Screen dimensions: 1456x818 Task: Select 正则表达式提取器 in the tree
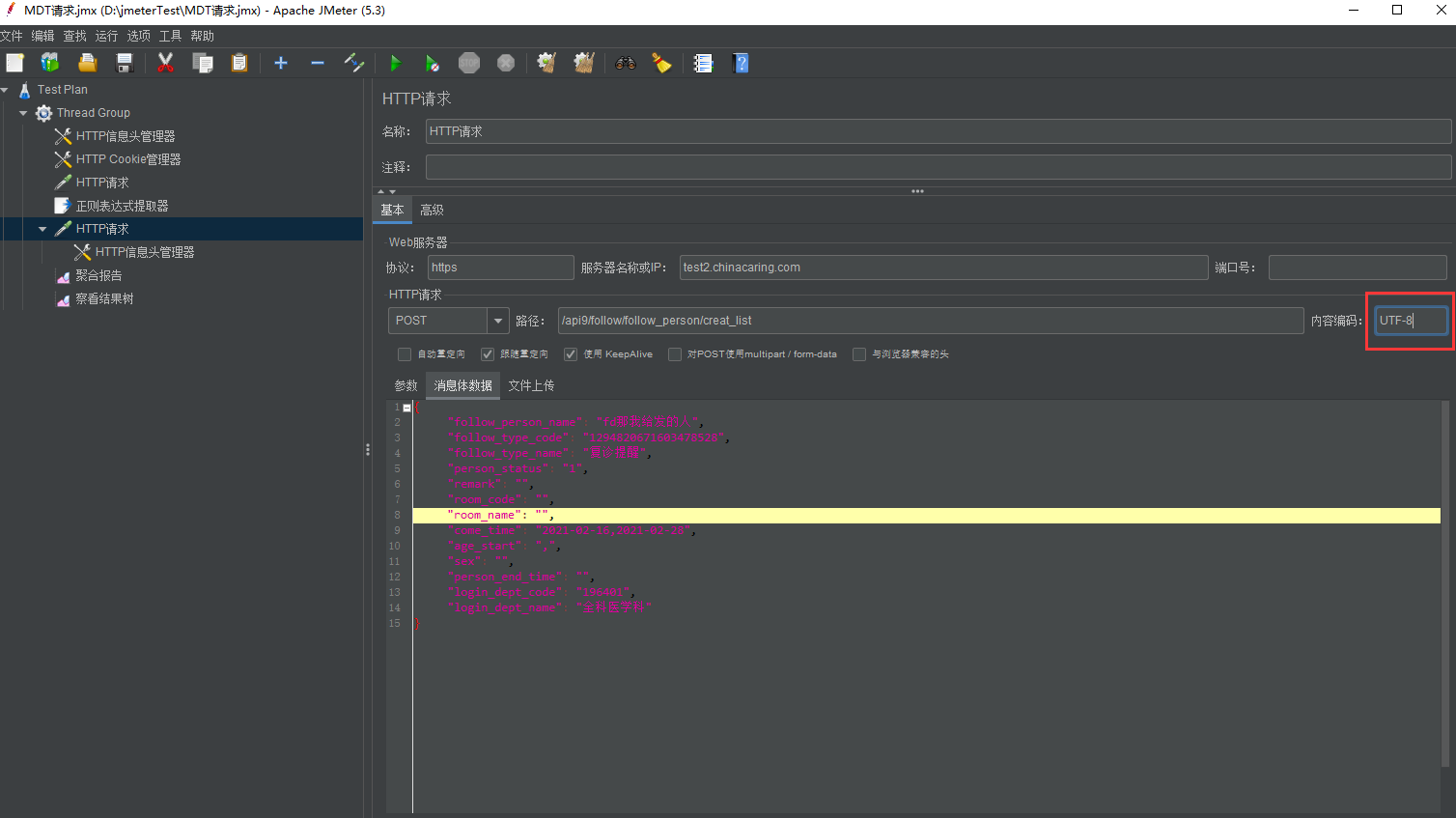122,206
